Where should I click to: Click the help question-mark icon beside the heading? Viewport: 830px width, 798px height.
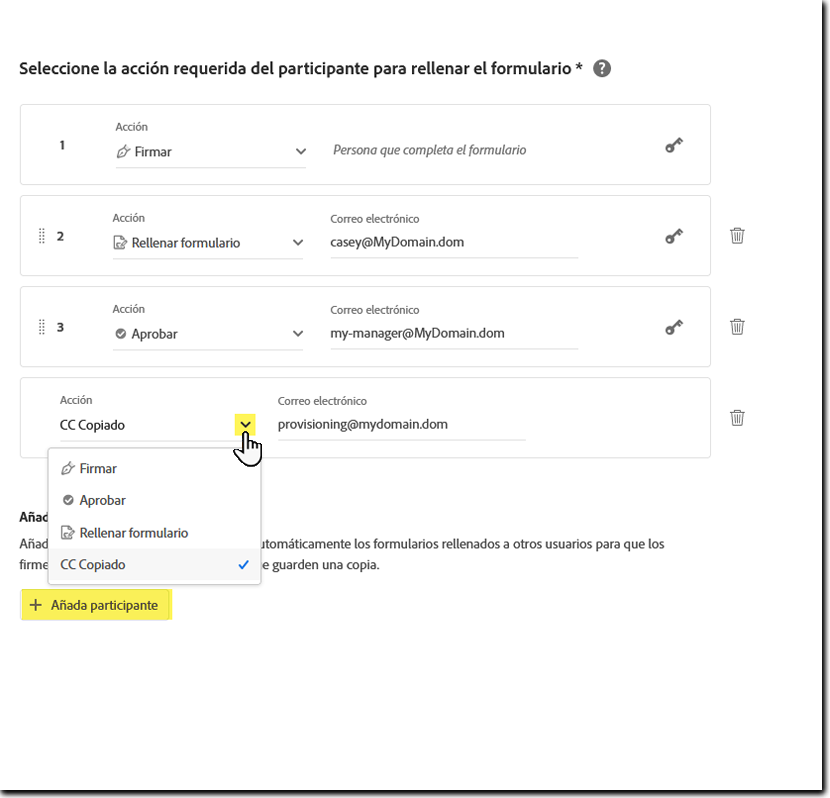[x=601, y=67]
